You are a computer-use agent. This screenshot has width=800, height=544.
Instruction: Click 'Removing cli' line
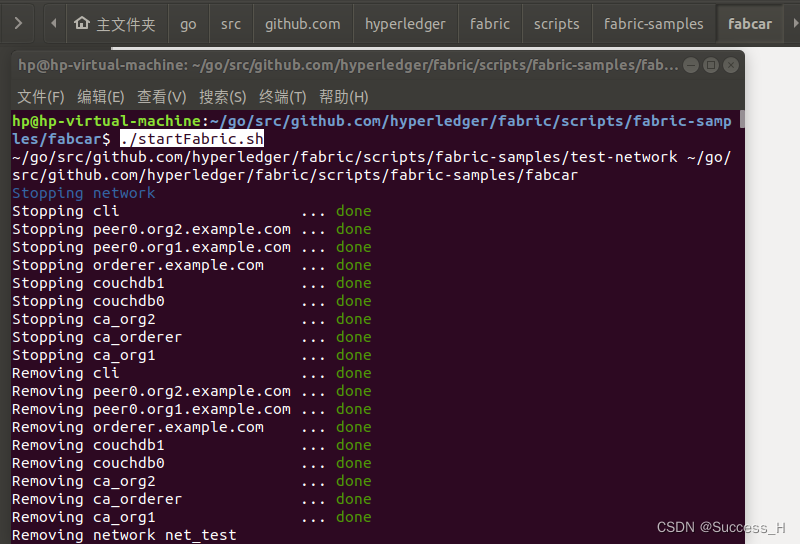192,373
